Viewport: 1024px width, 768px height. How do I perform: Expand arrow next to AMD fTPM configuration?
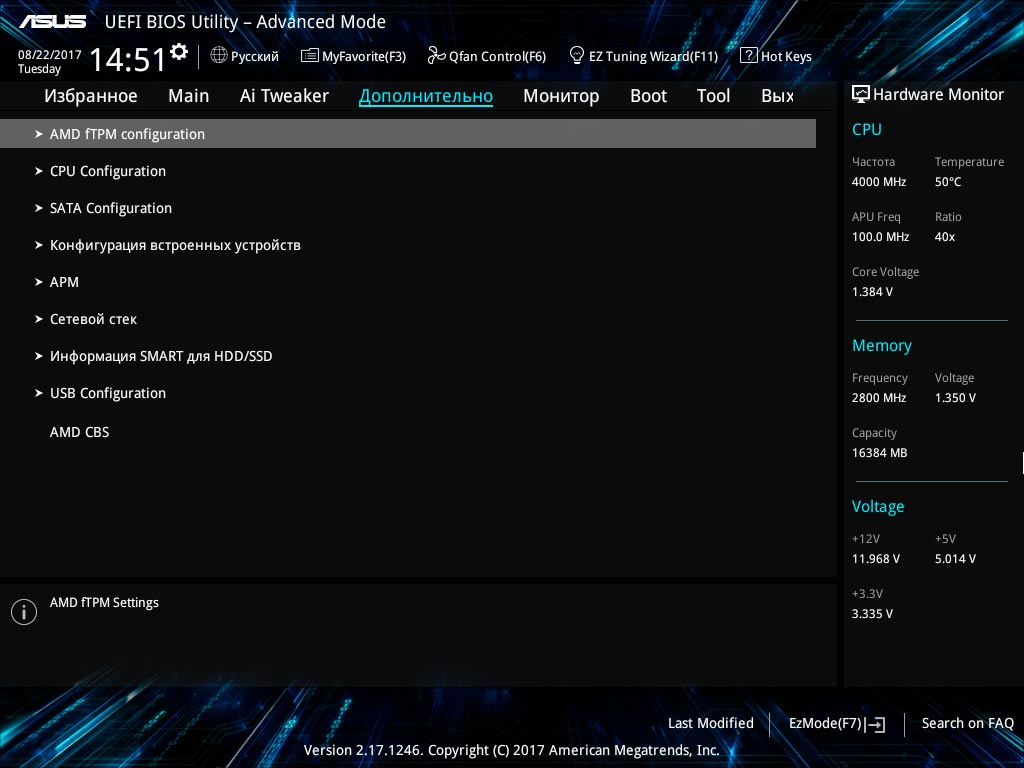39,134
